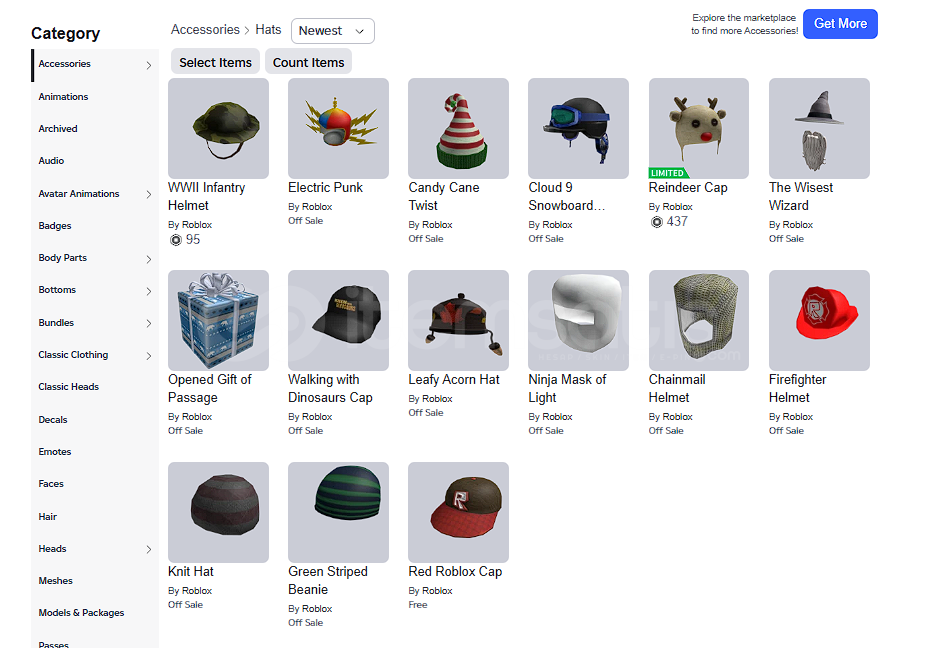Click the Free label under Red Roblox Cap
The width and height of the screenshot is (937, 648).
[418, 605]
